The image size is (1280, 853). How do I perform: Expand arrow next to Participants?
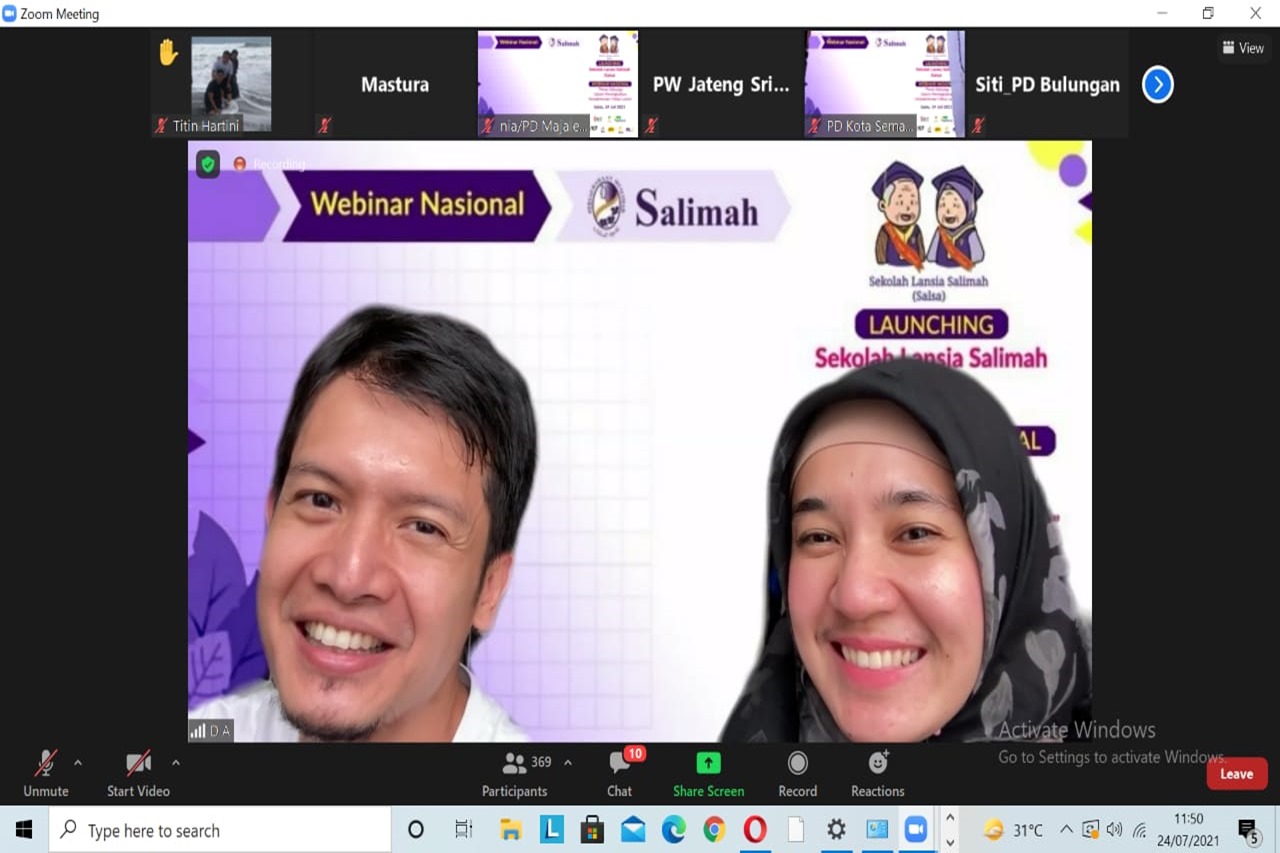[x=568, y=763]
